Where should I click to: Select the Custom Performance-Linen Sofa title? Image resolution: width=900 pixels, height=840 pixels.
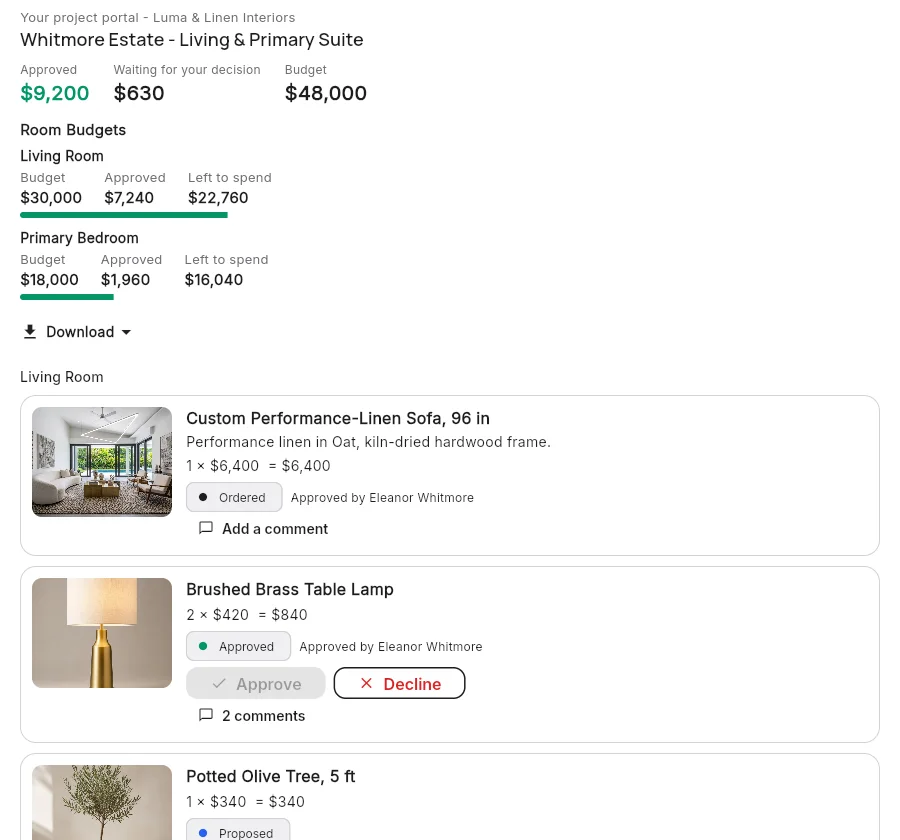click(x=338, y=419)
